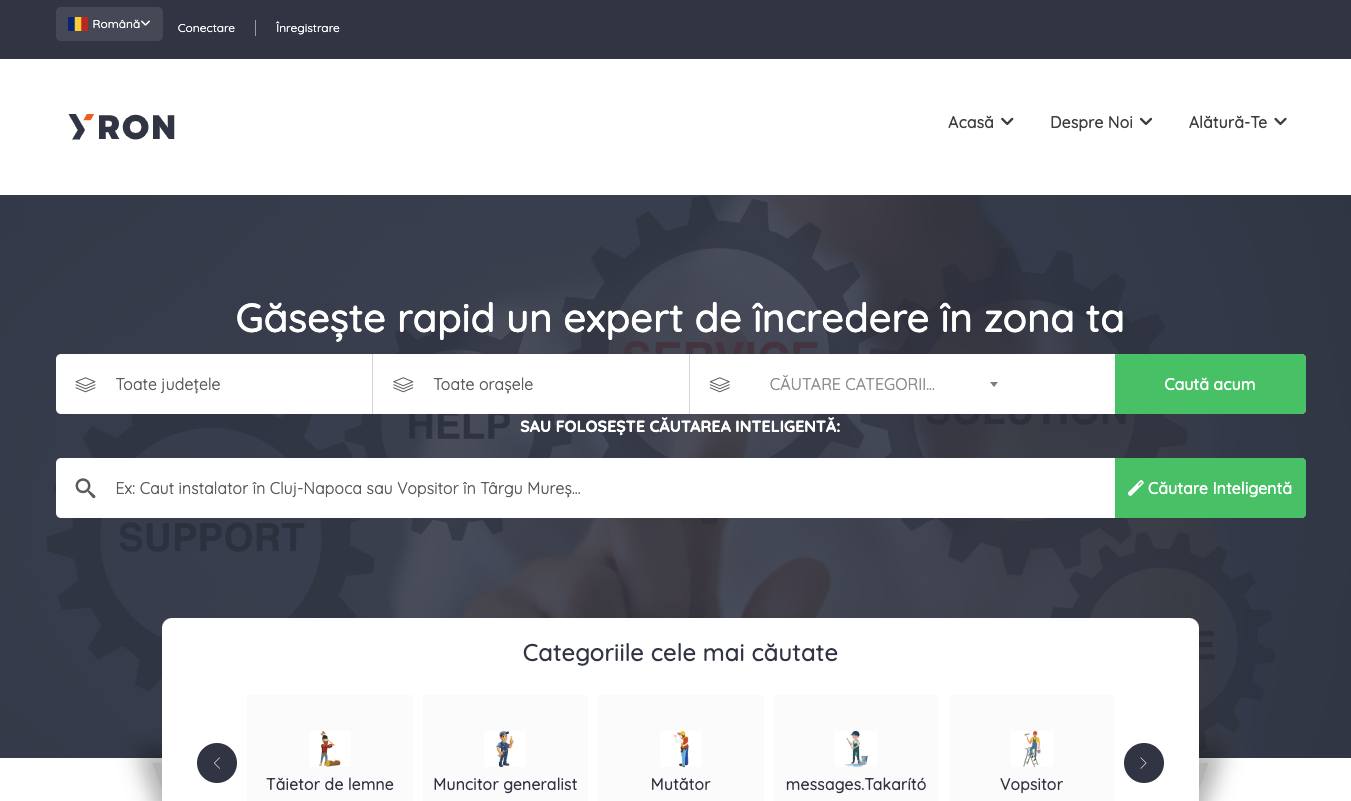1351x801 pixels.
Task: Click the Caută acum button
Action: coord(1210,384)
